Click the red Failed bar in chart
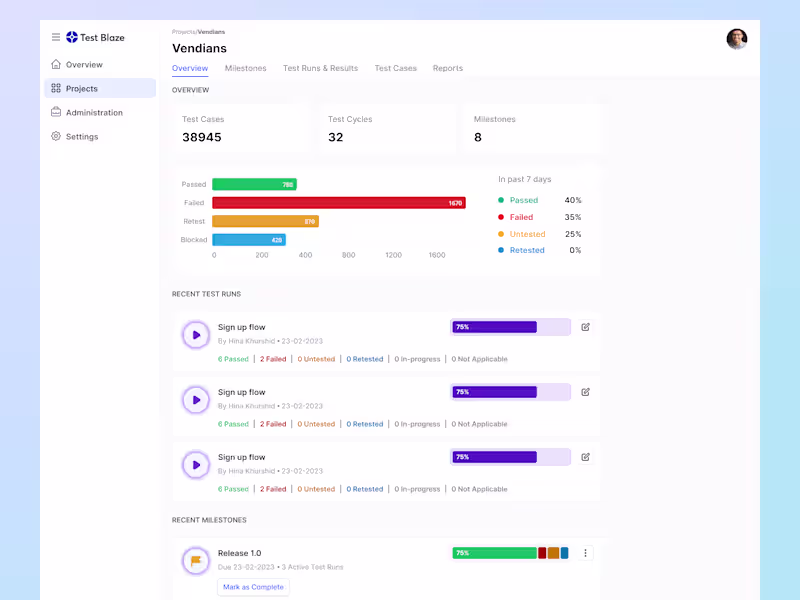 pos(339,203)
